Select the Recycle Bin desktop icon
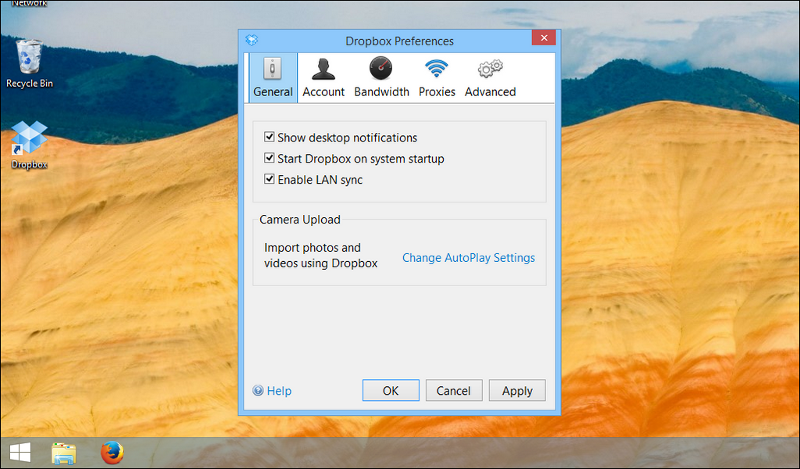The height and width of the screenshot is (469, 800). pos(29,64)
